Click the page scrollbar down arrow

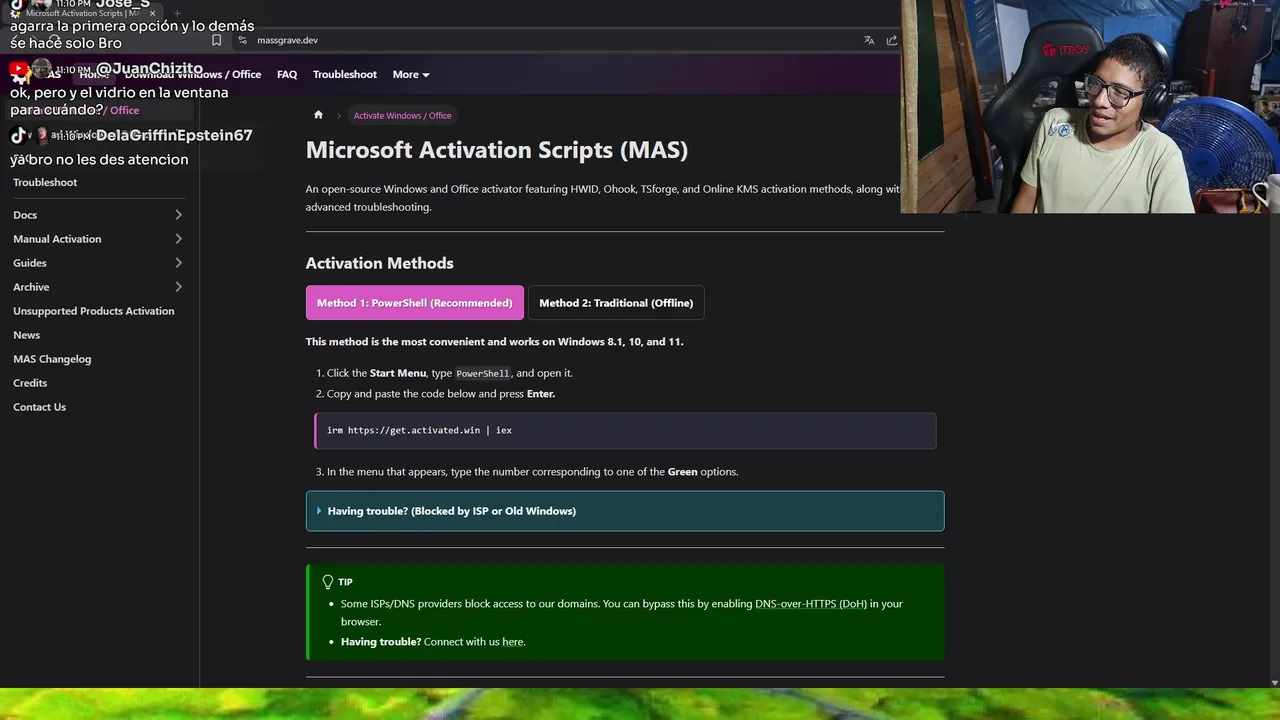coord(1273,683)
